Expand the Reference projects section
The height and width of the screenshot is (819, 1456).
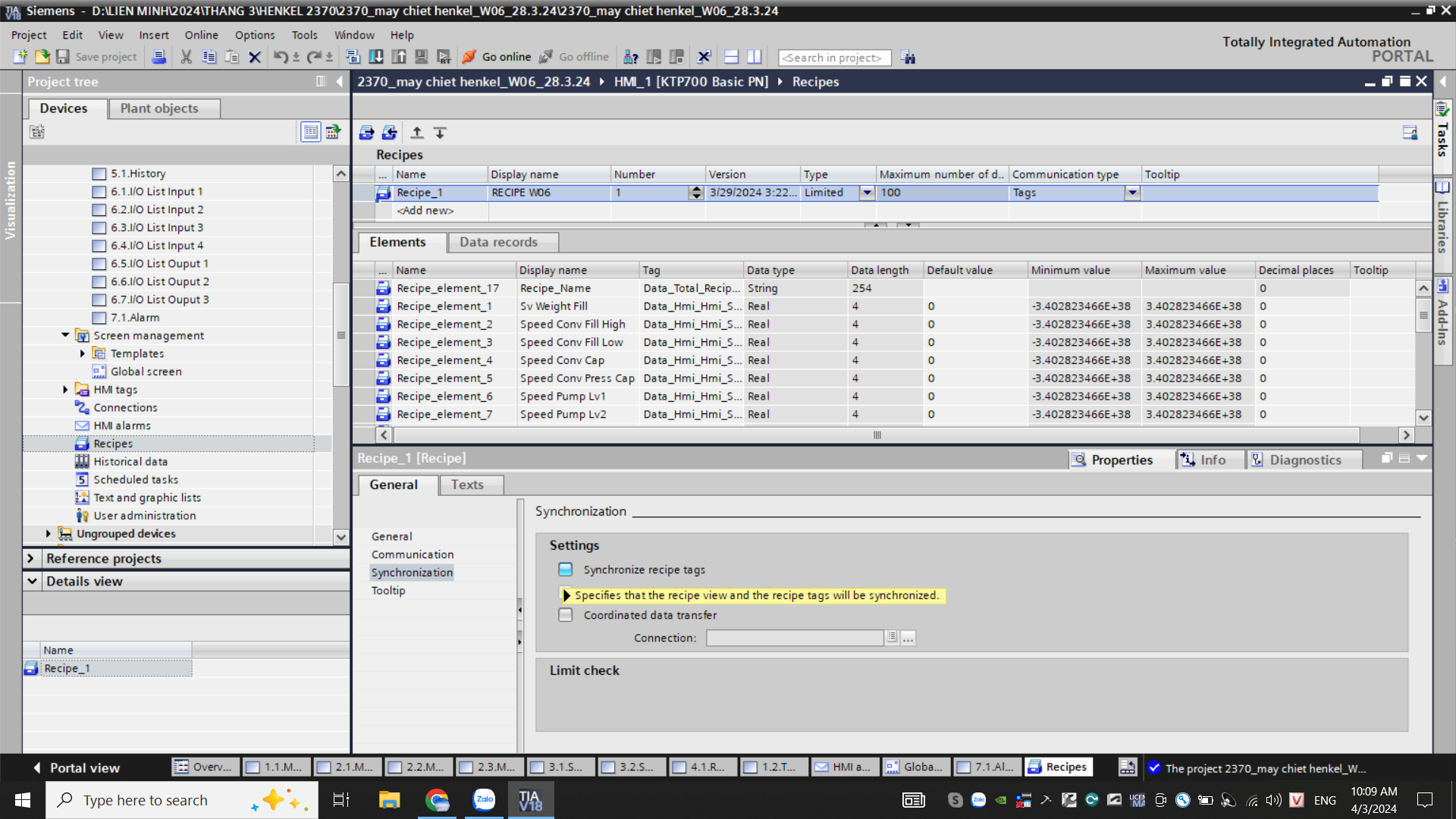(x=31, y=558)
